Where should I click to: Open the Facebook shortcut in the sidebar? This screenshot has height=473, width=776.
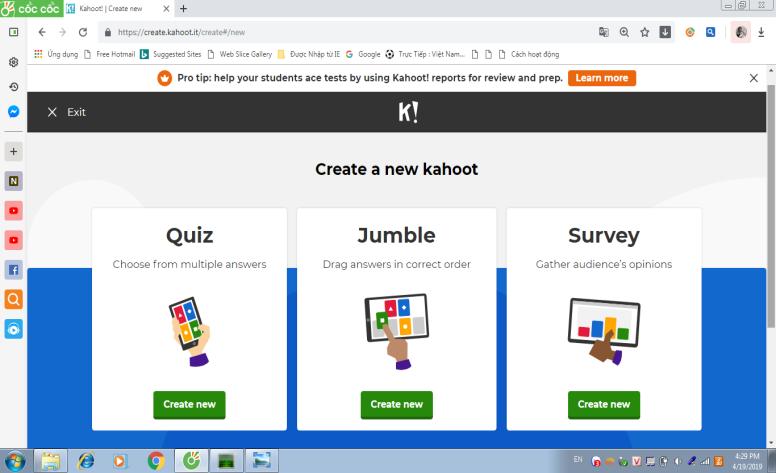click(13, 270)
